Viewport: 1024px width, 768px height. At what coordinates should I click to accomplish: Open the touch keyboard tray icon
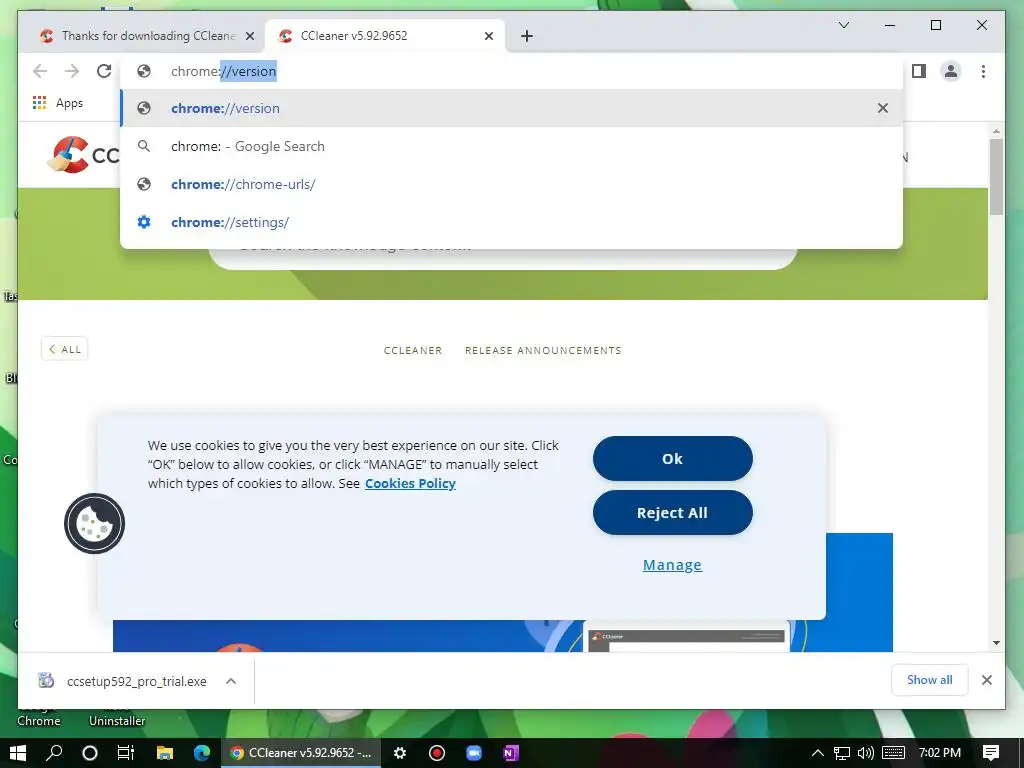[893, 753]
